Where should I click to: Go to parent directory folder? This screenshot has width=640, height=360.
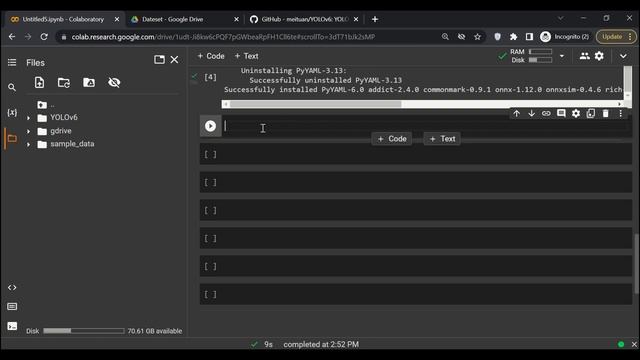[x=42, y=105]
